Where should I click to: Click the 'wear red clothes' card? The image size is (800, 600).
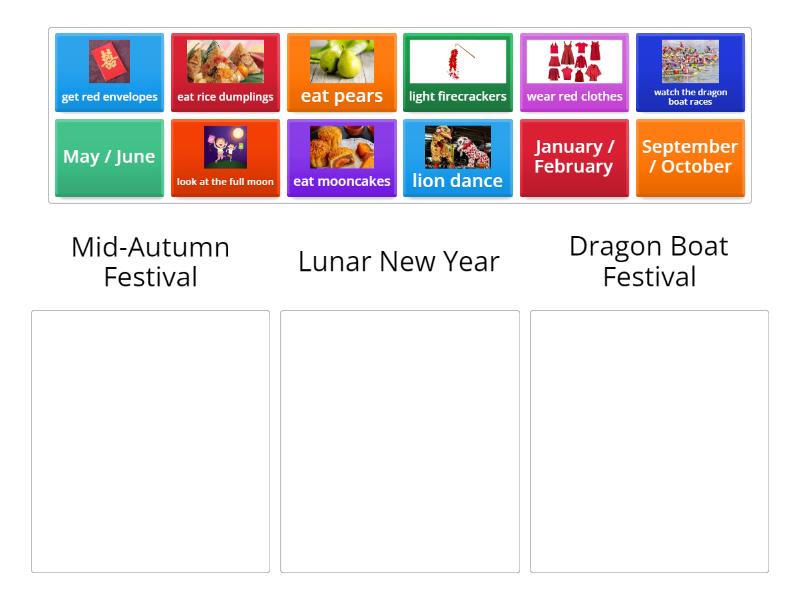[574, 72]
